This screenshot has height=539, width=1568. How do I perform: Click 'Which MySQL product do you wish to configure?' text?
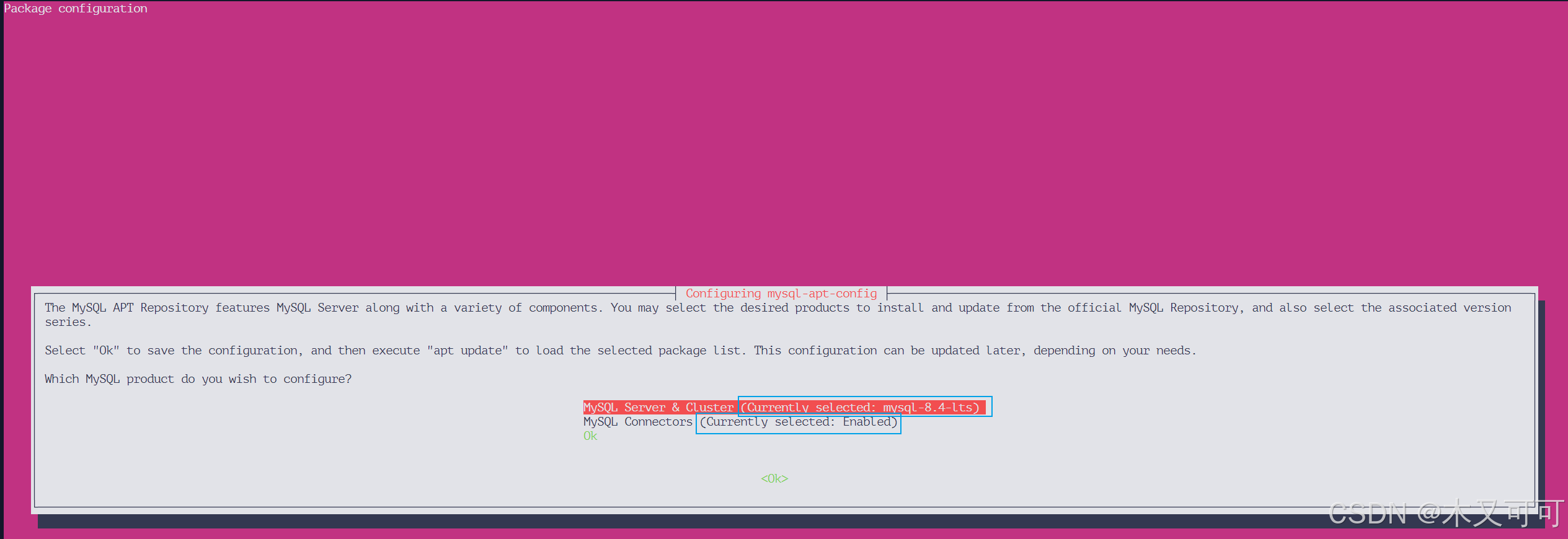click(x=198, y=379)
